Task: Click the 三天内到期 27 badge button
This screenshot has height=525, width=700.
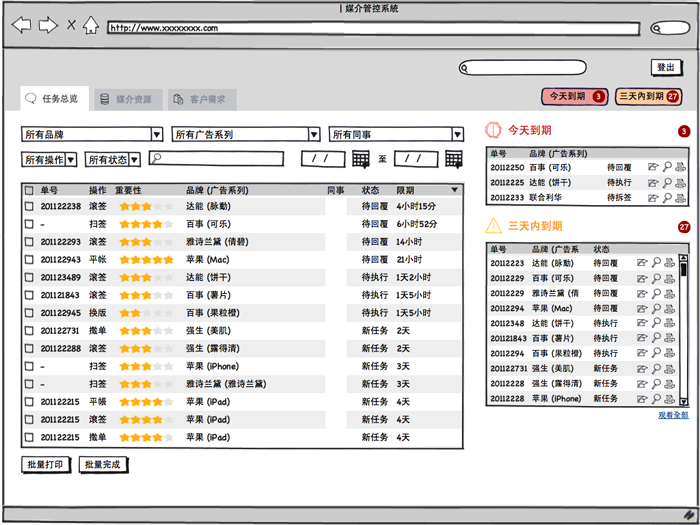Action: click(x=648, y=96)
